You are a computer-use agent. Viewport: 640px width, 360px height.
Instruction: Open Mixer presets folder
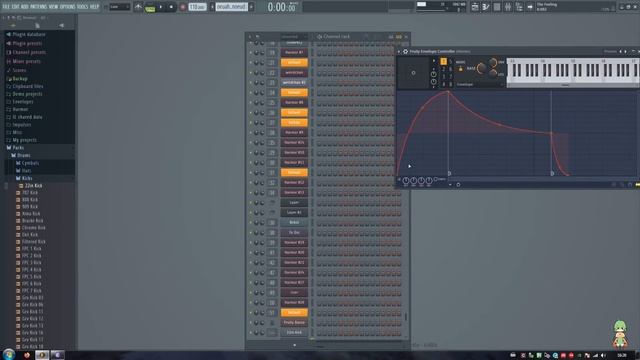coord(26,61)
